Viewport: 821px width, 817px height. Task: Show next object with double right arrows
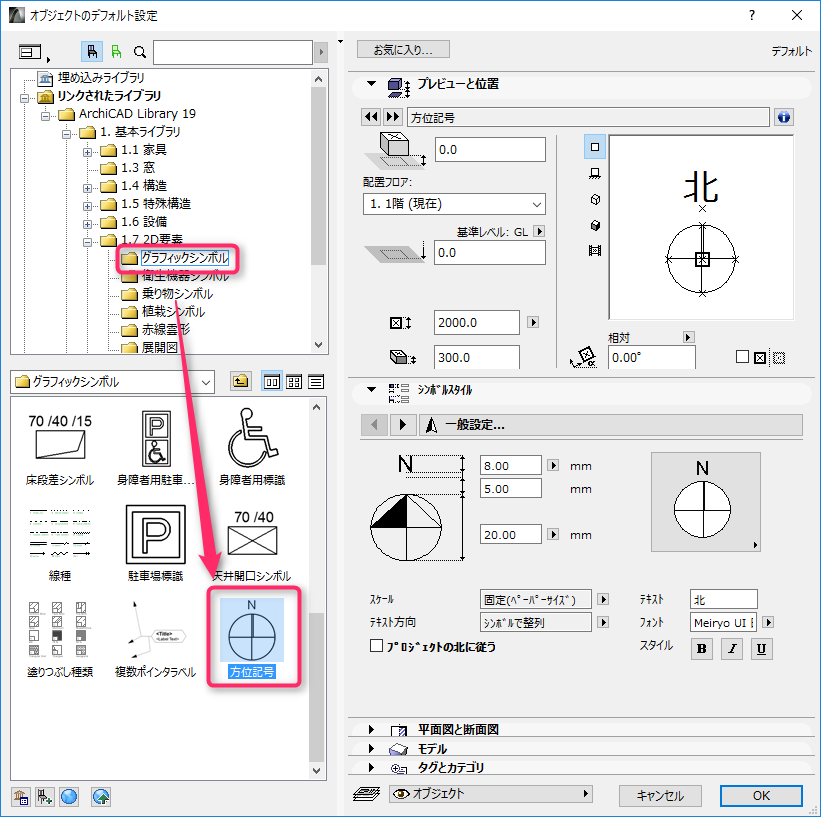[x=393, y=117]
